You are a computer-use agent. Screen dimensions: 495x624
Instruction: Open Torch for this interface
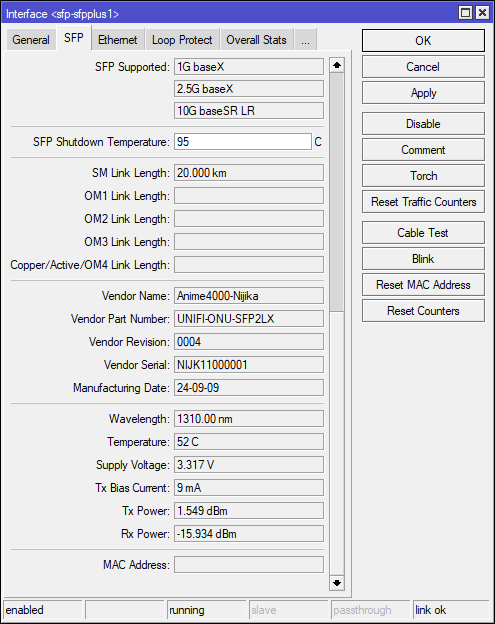[423, 176]
